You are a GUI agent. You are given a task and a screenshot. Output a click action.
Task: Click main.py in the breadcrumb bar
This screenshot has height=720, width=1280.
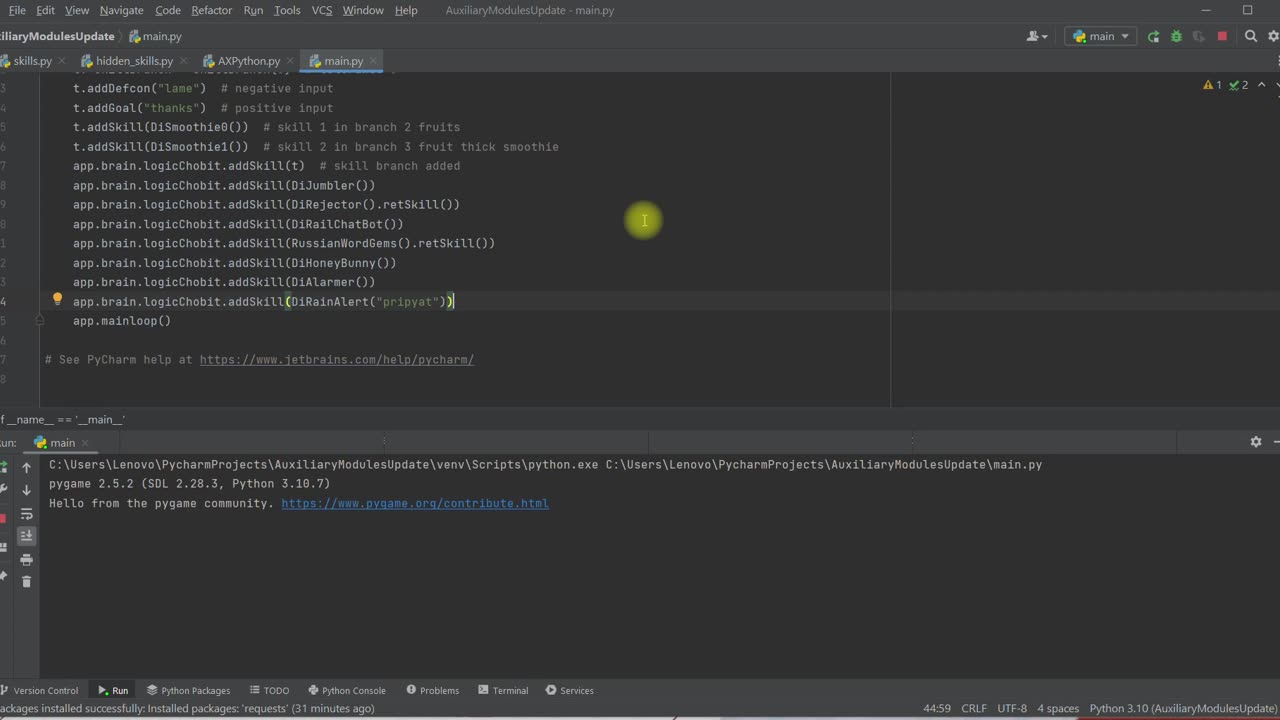pyautogui.click(x=155, y=36)
